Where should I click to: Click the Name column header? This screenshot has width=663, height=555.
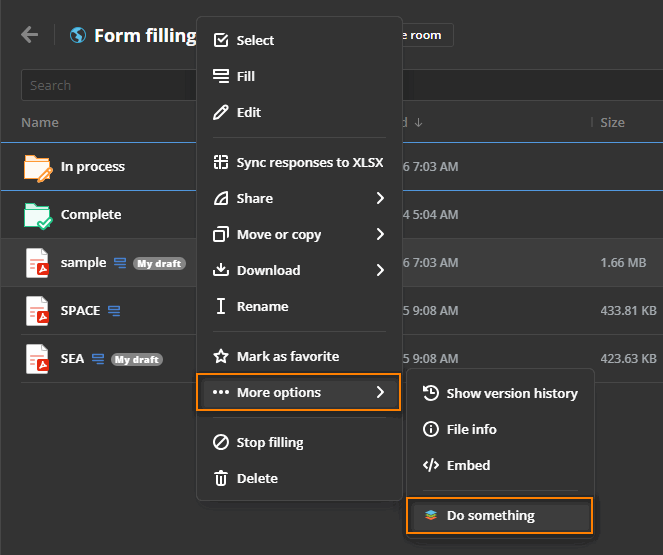40,123
